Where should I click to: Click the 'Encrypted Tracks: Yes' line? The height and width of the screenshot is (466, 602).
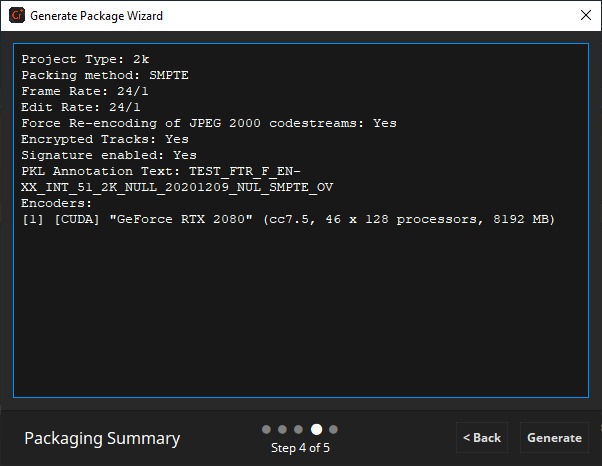pos(105,139)
